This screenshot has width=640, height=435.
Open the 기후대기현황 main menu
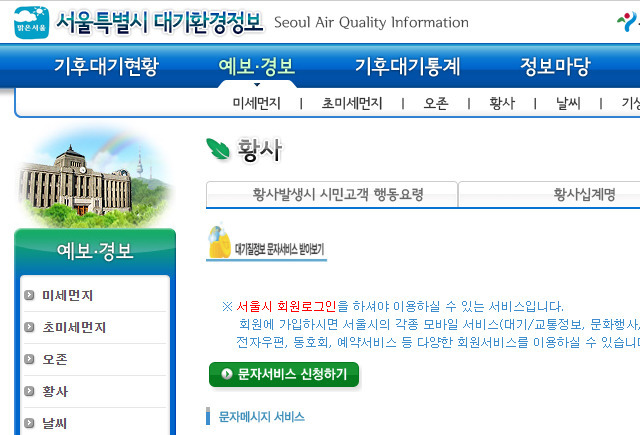[107, 66]
